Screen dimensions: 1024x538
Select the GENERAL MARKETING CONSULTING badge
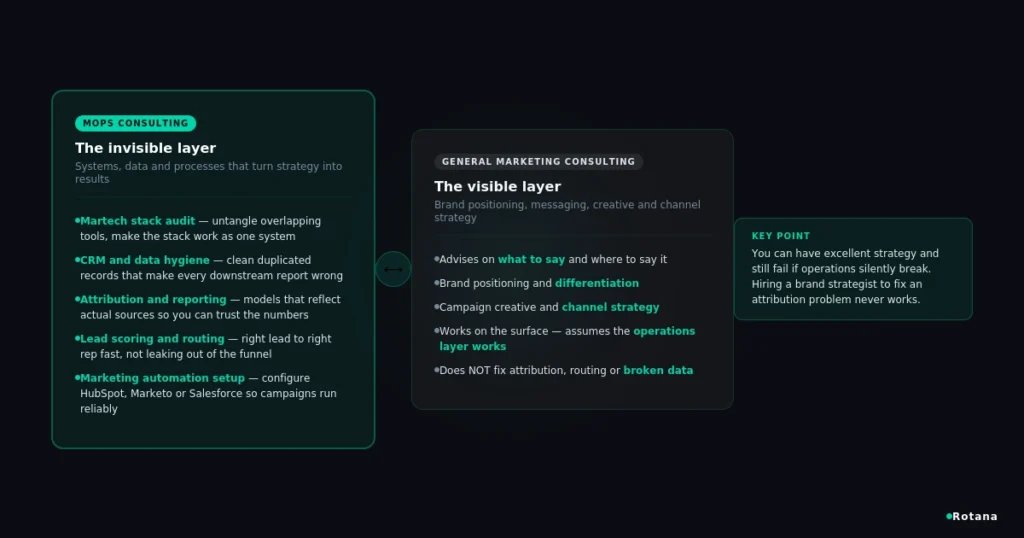point(538,161)
